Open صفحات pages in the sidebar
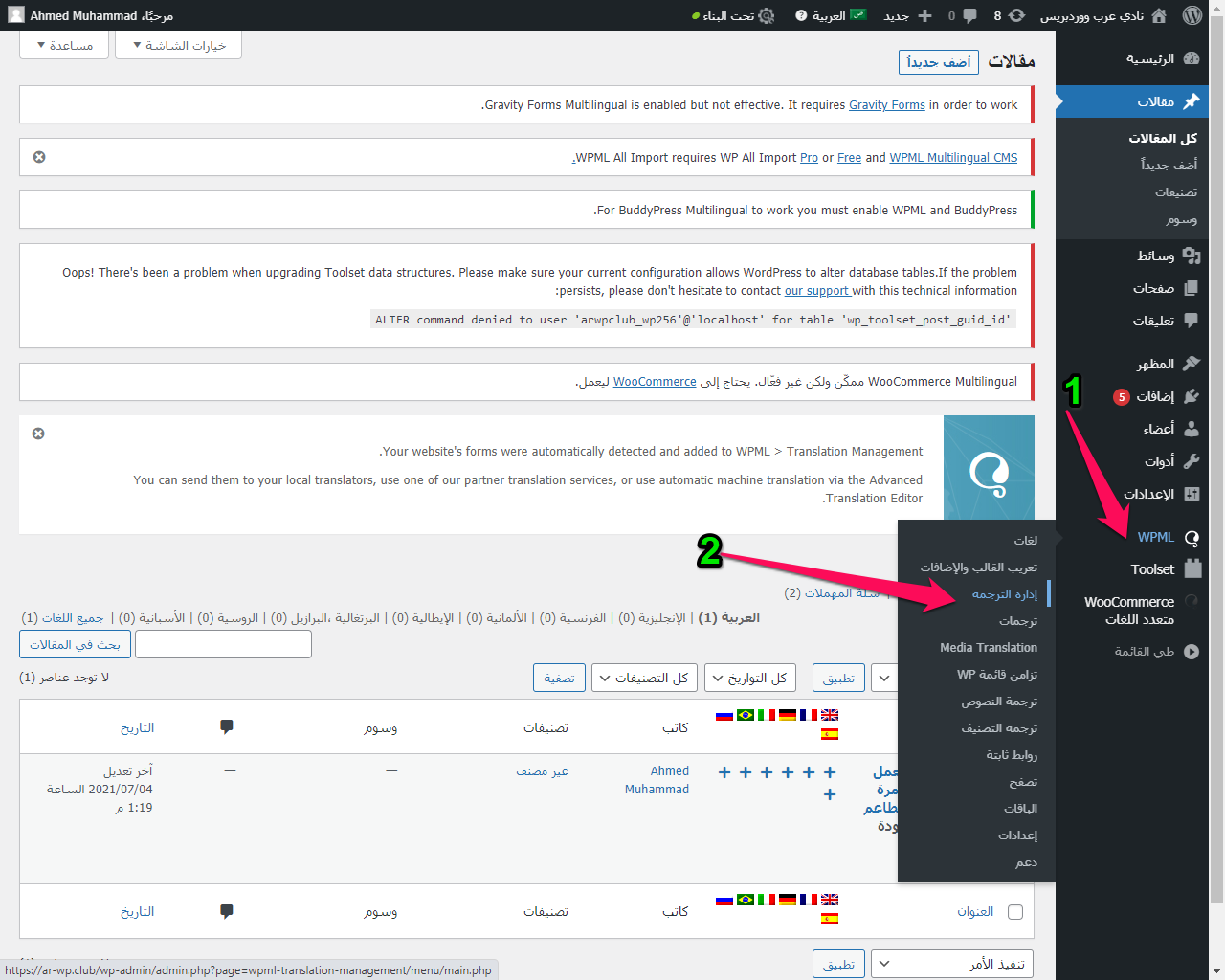 point(1133,288)
